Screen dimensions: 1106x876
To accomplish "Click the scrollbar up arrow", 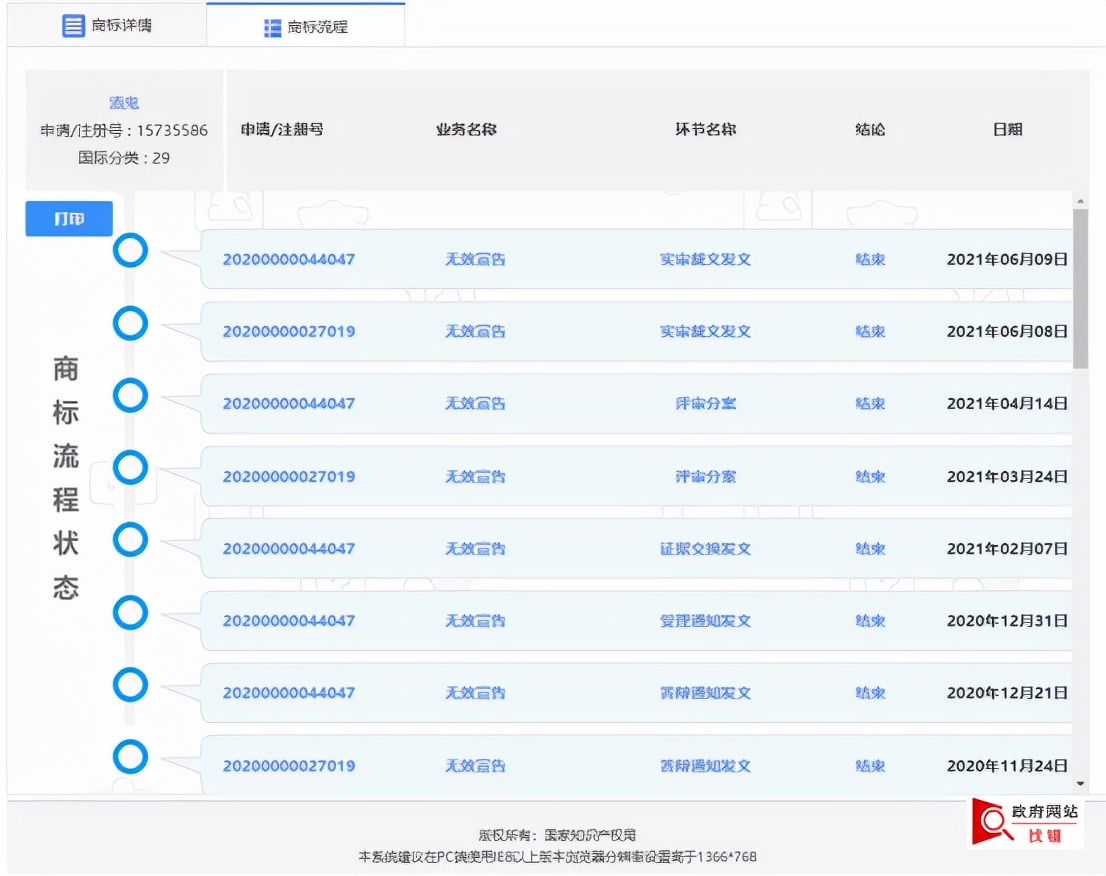I will (1080, 202).
